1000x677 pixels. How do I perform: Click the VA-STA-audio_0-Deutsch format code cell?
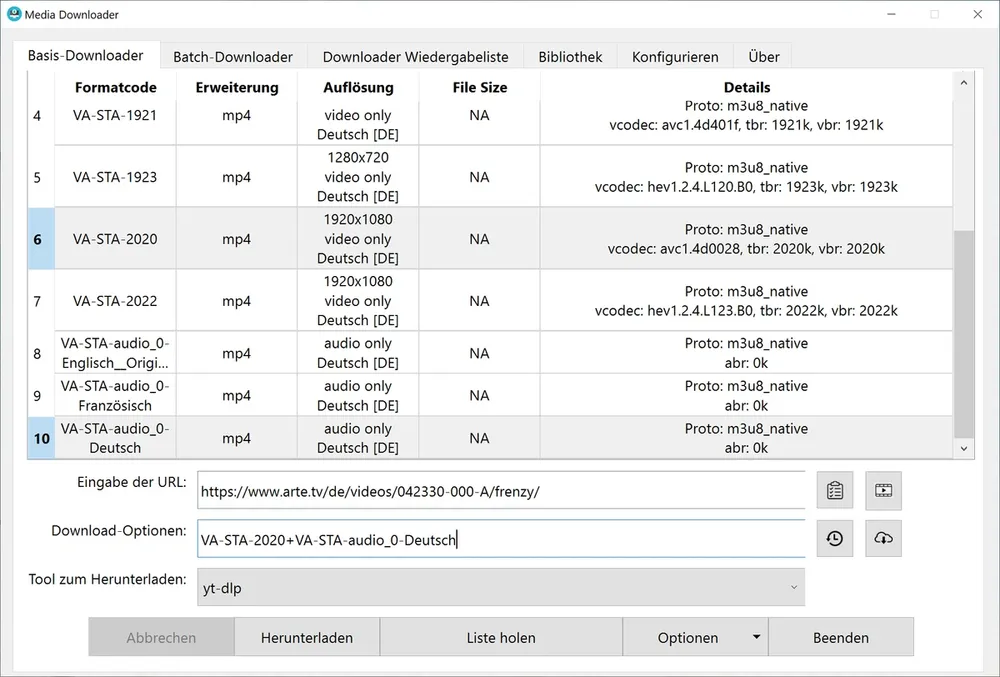(115, 438)
